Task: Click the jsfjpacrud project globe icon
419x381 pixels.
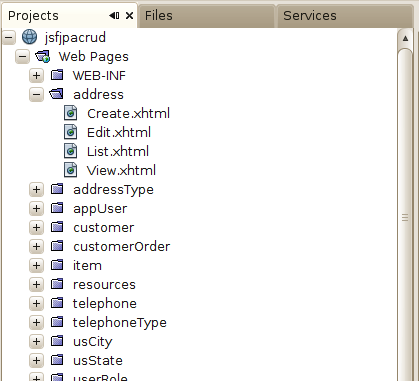Action: point(29,37)
